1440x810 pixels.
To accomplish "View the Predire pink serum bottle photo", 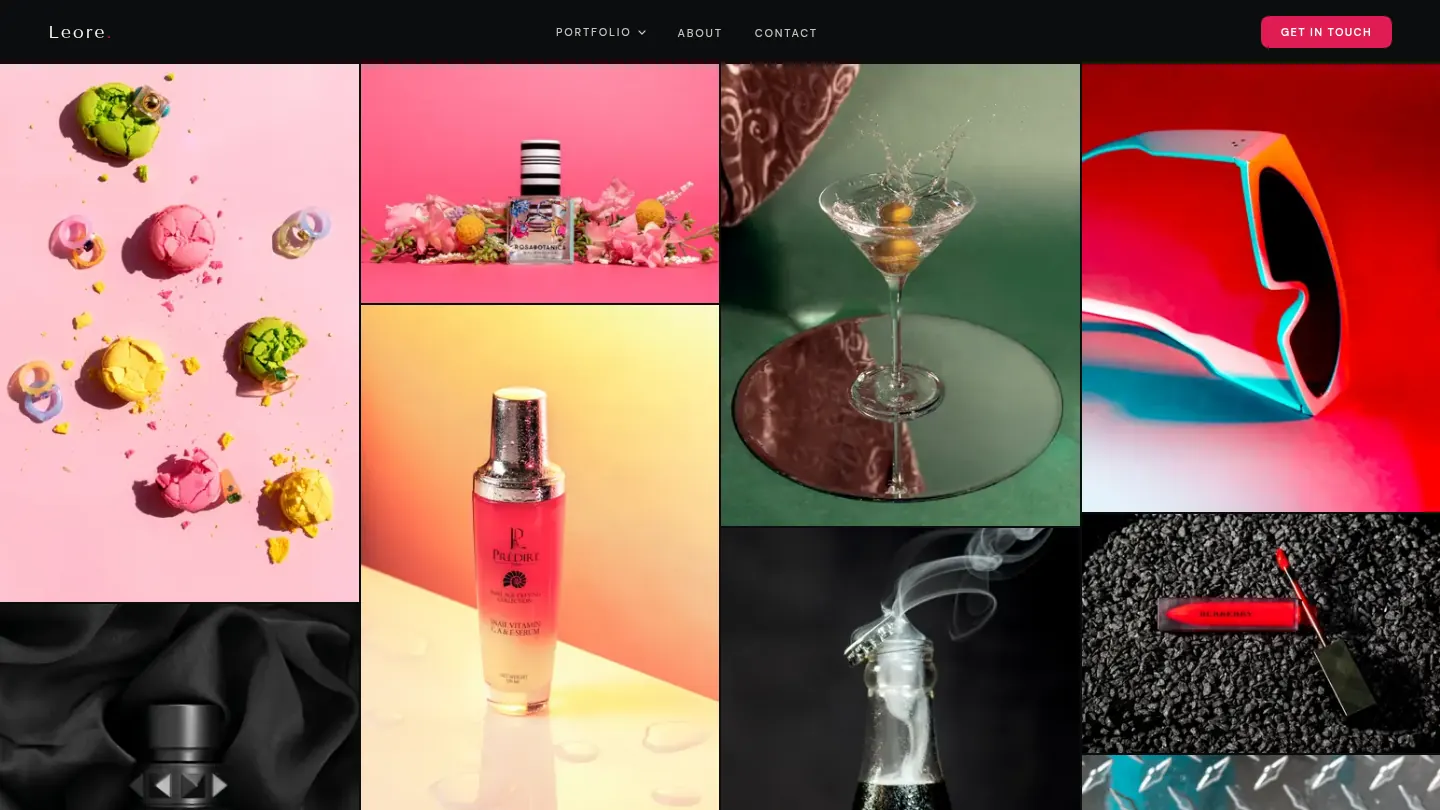I will pos(540,557).
